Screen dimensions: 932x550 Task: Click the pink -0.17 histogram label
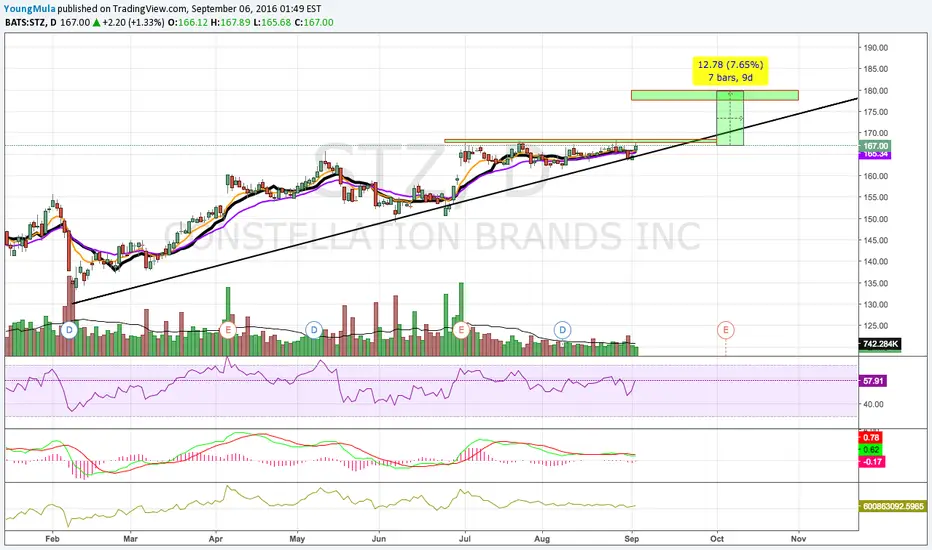point(872,461)
